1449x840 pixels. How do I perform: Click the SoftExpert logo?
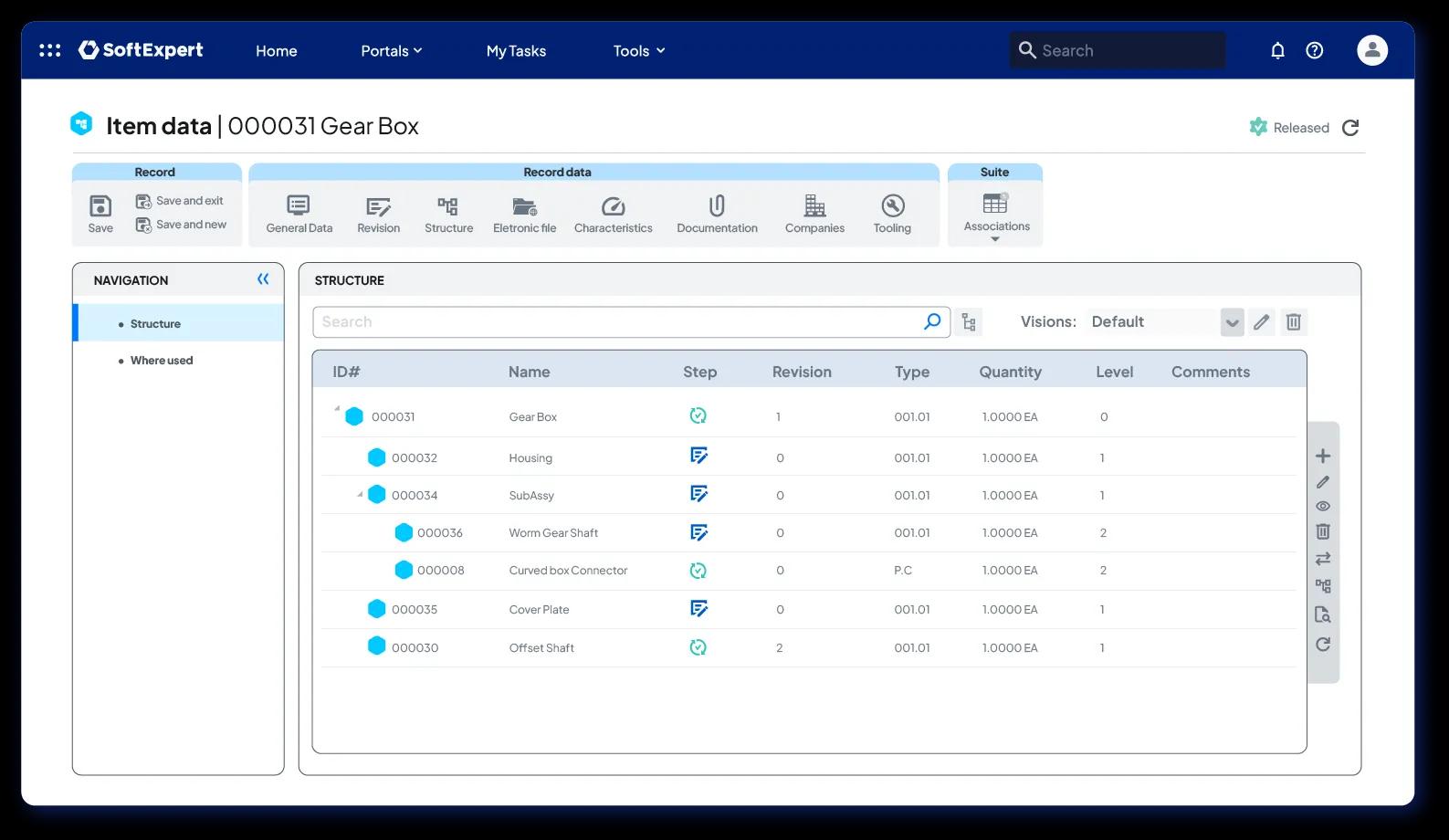coord(142,50)
